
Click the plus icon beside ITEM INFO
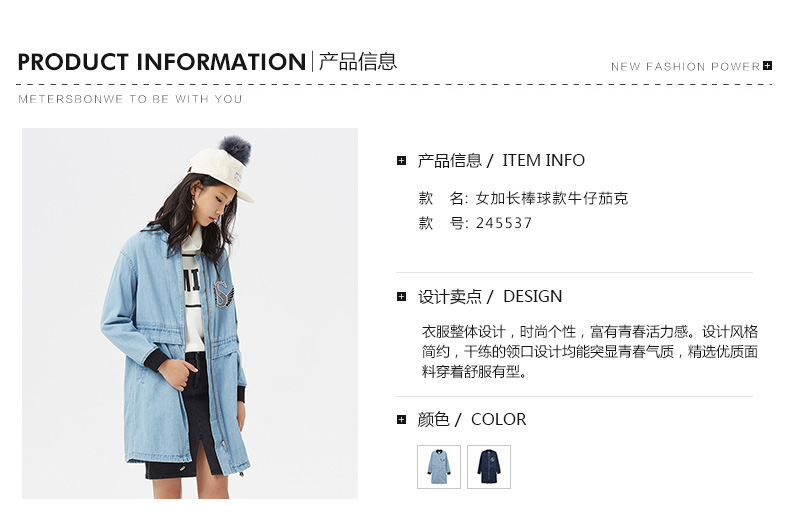[x=402, y=161]
